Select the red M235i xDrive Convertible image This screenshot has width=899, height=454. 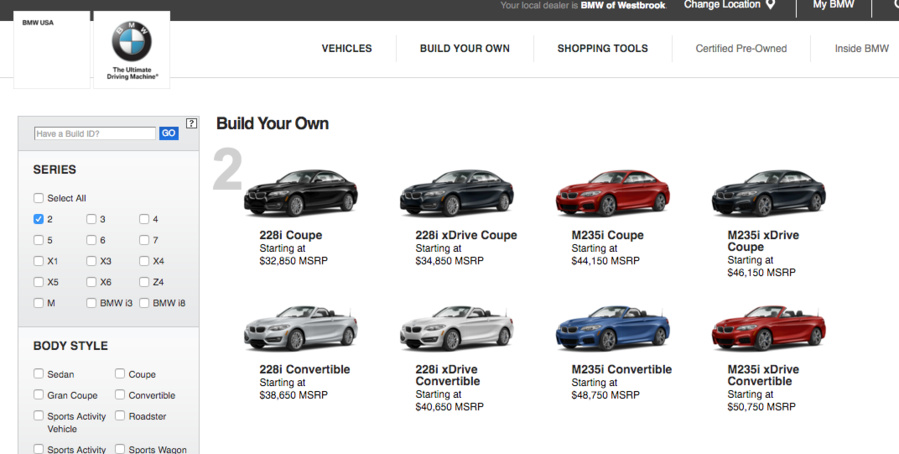(x=769, y=327)
